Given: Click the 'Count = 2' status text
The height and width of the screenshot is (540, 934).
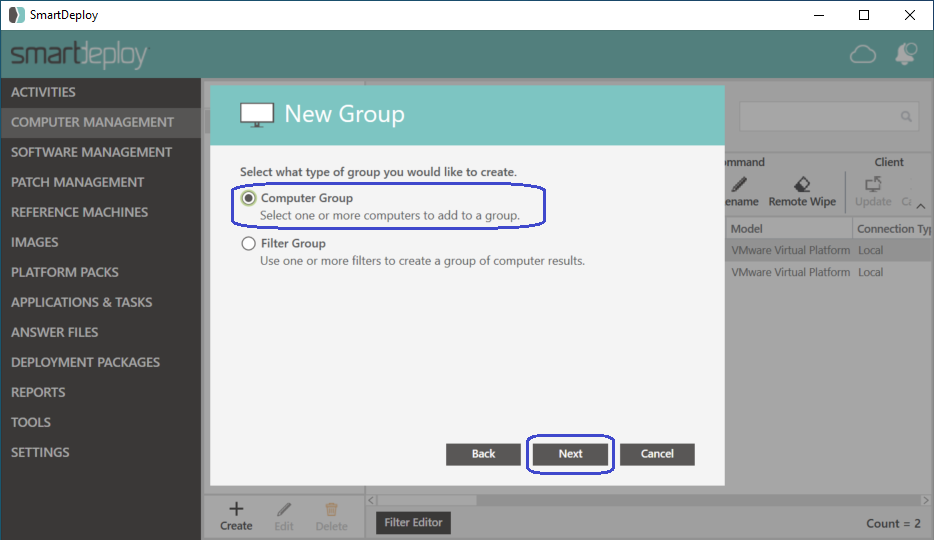Looking at the screenshot, I should click(893, 523).
